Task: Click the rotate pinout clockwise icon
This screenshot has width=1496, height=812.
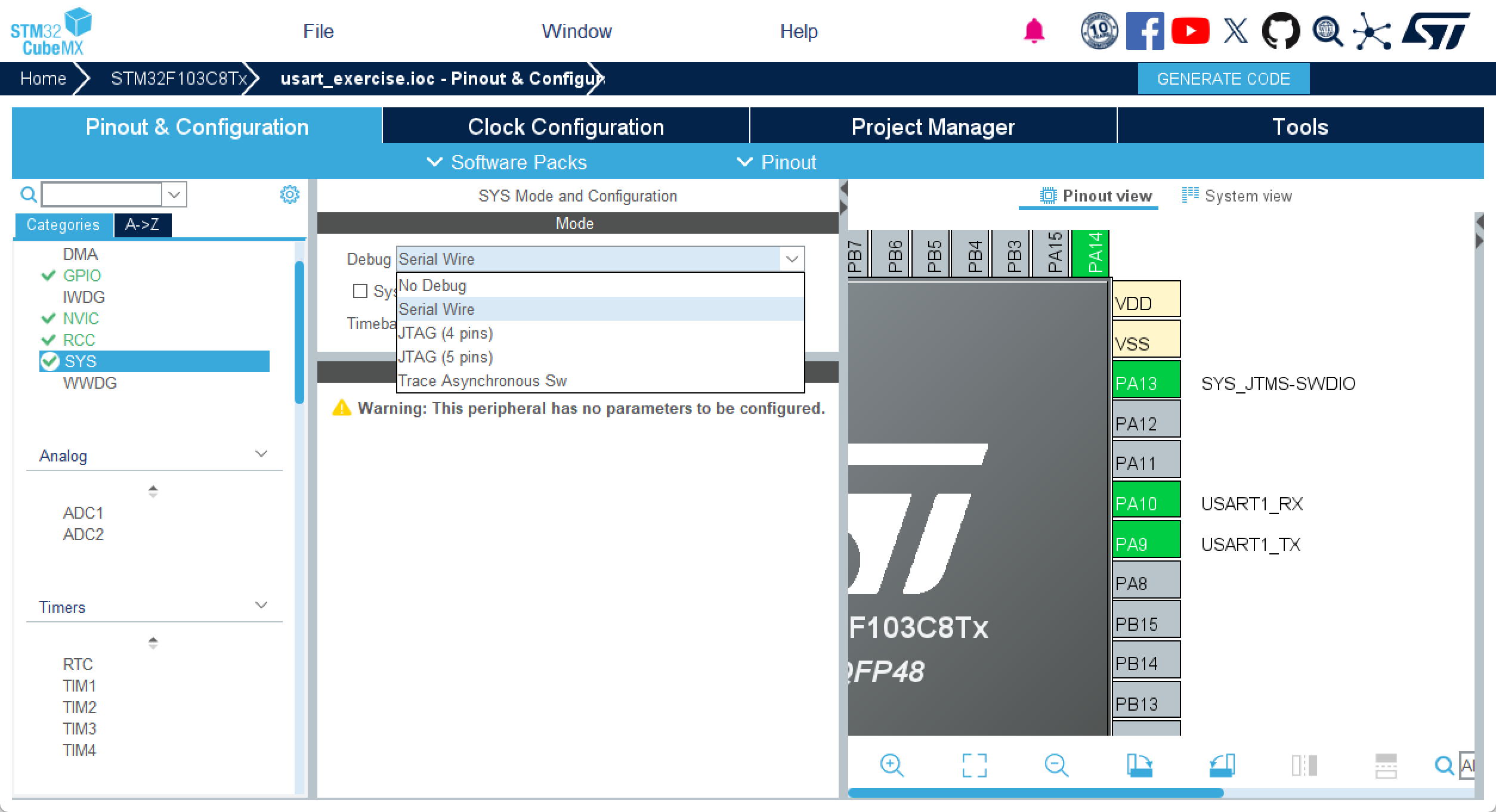Action: coord(1139,765)
